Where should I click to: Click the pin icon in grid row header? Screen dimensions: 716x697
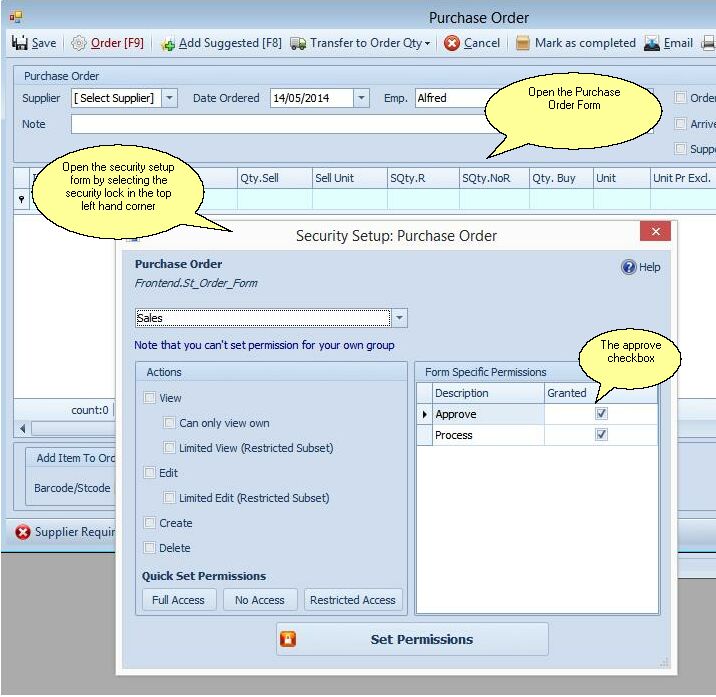(21, 200)
